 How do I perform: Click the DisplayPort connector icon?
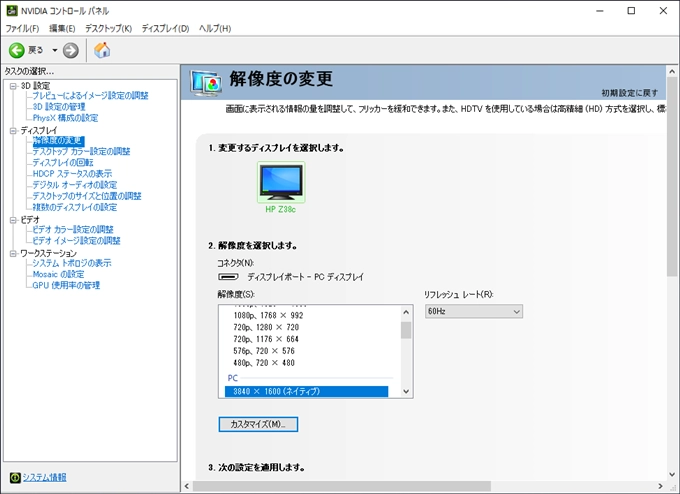tap(228, 277)
